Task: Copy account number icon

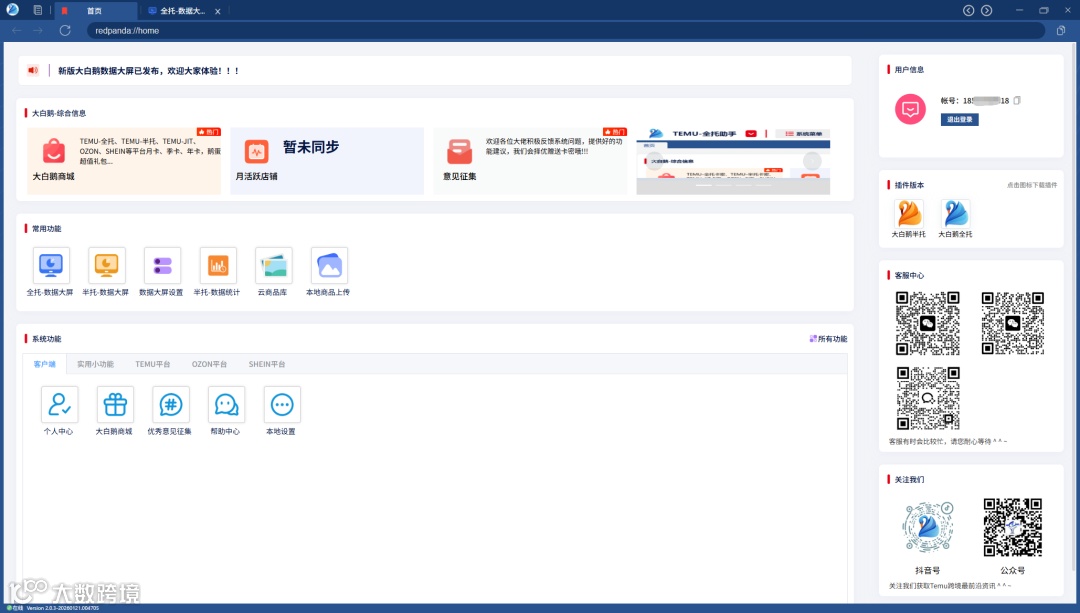Action: point(1017,101)
